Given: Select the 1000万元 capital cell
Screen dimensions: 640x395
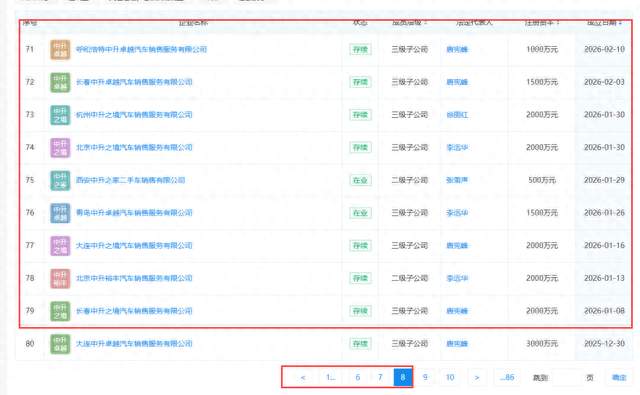Looking at the screenshot, I should coord(542,49).
